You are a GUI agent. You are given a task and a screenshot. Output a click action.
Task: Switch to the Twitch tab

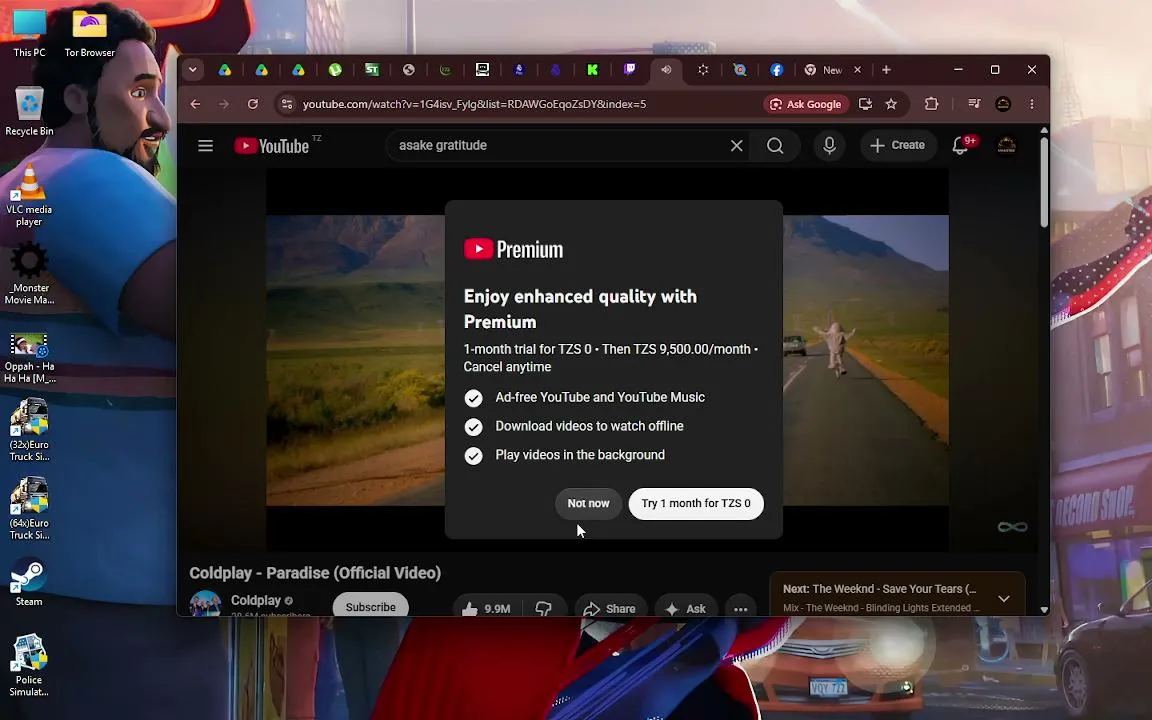pyautogui.click(x=629, y=70)
